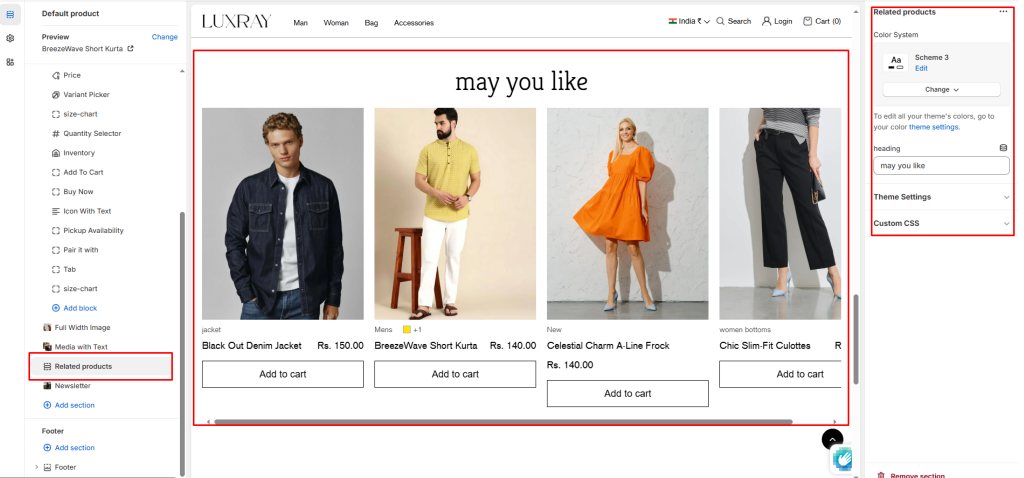
Task: Open the Accessories menu item
Action: click(x=413, y=22)
